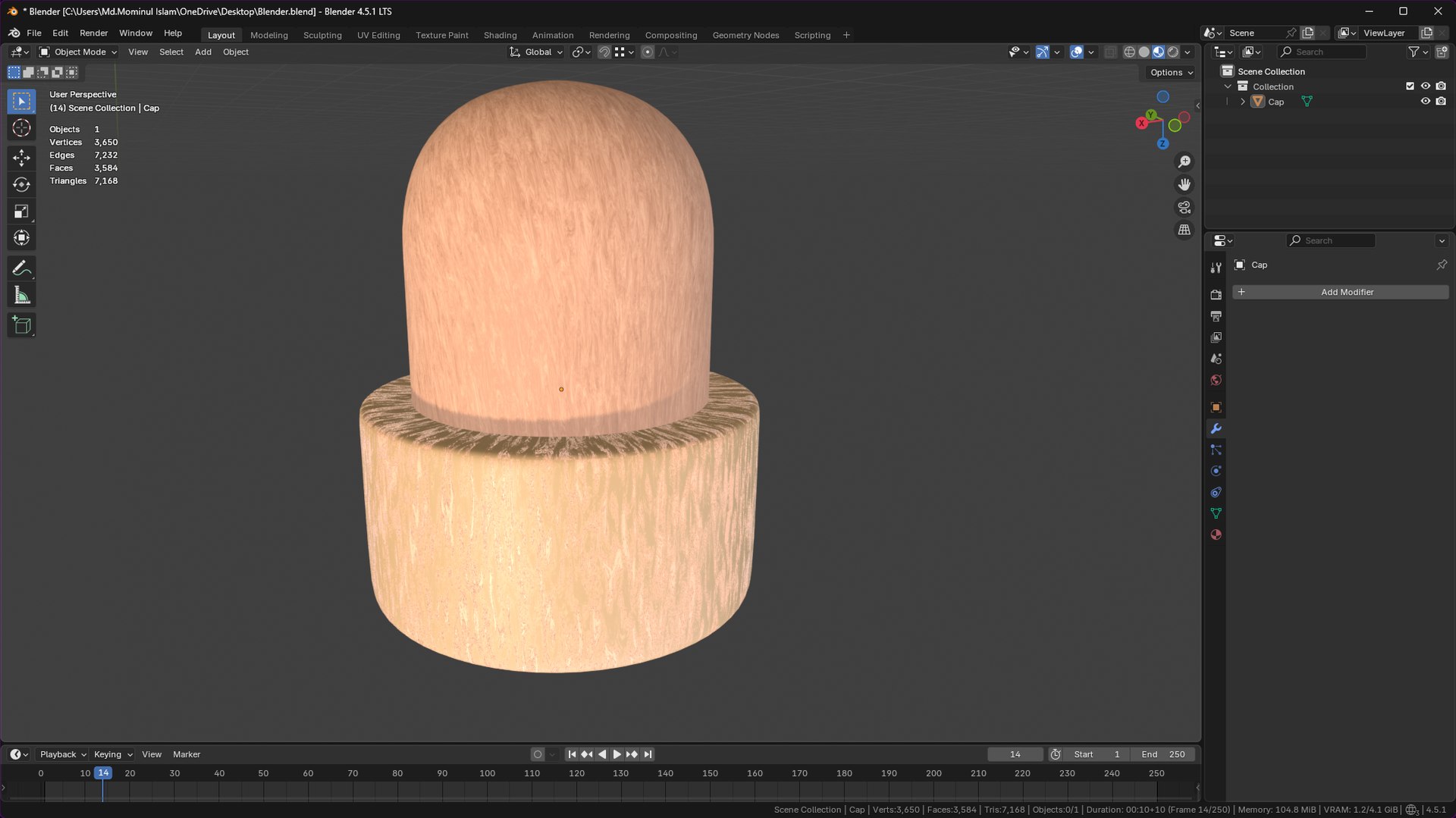Open the Tool properties tab
The width and height of the screenshot is (1456, 818).
coord(1216,268)
